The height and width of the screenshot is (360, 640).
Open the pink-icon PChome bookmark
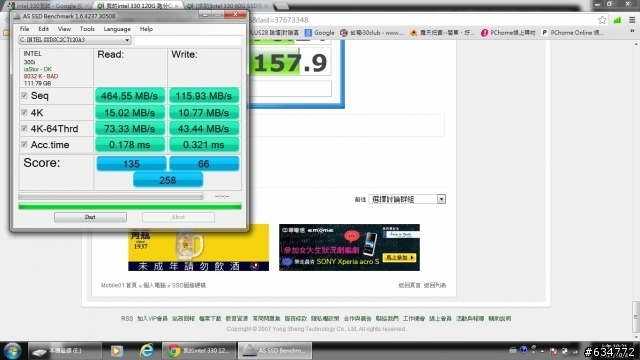tap(508, 33)
